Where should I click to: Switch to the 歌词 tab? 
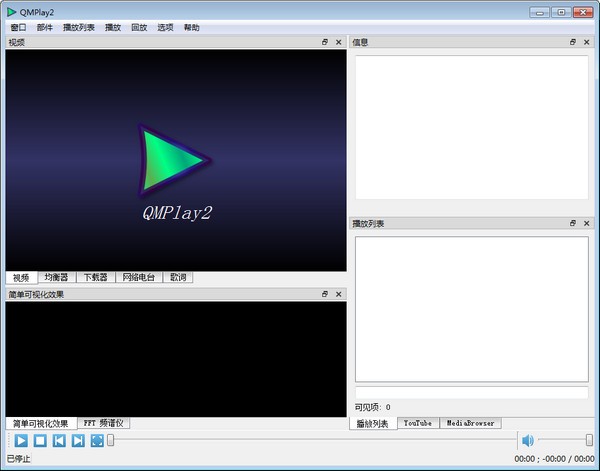(178, 277)
